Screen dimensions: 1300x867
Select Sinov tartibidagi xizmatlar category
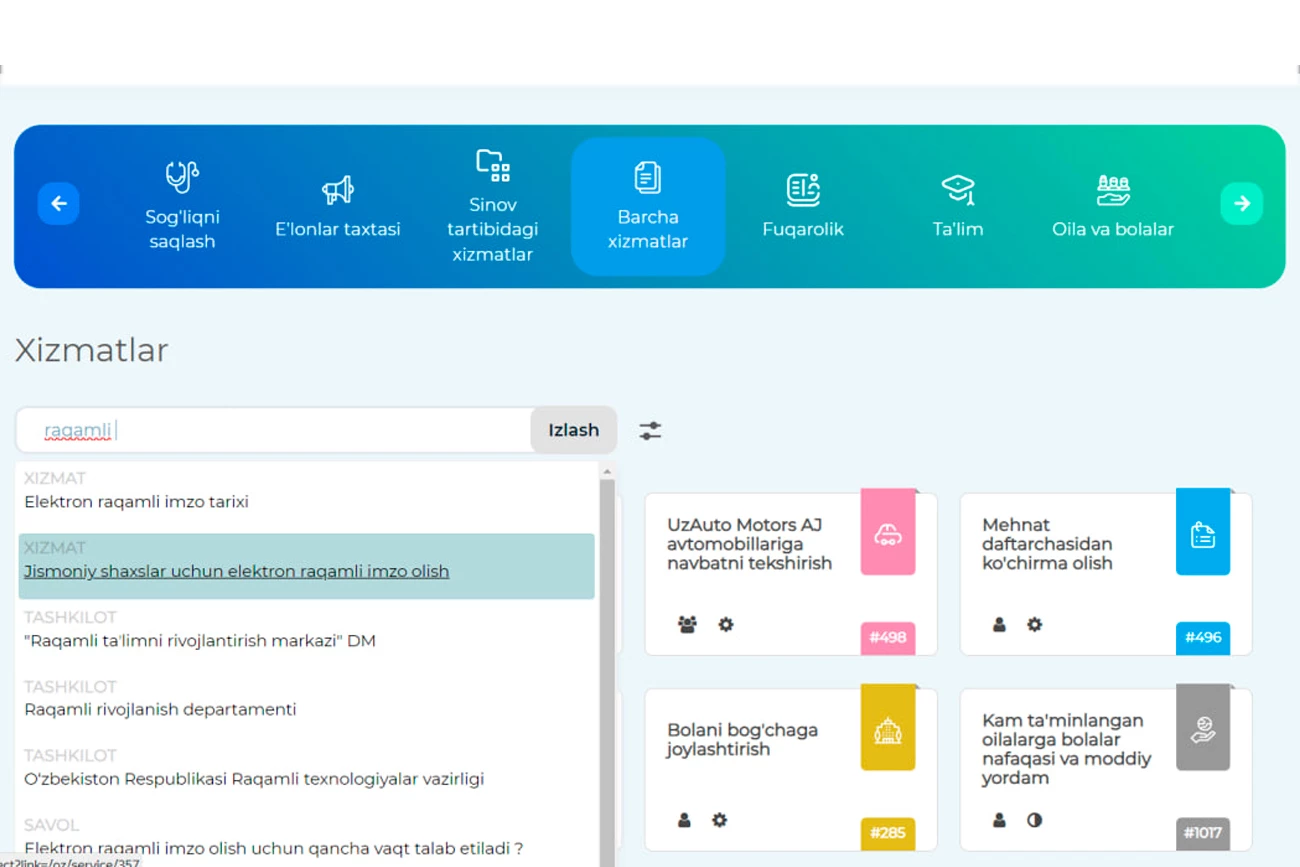[493, 206]
